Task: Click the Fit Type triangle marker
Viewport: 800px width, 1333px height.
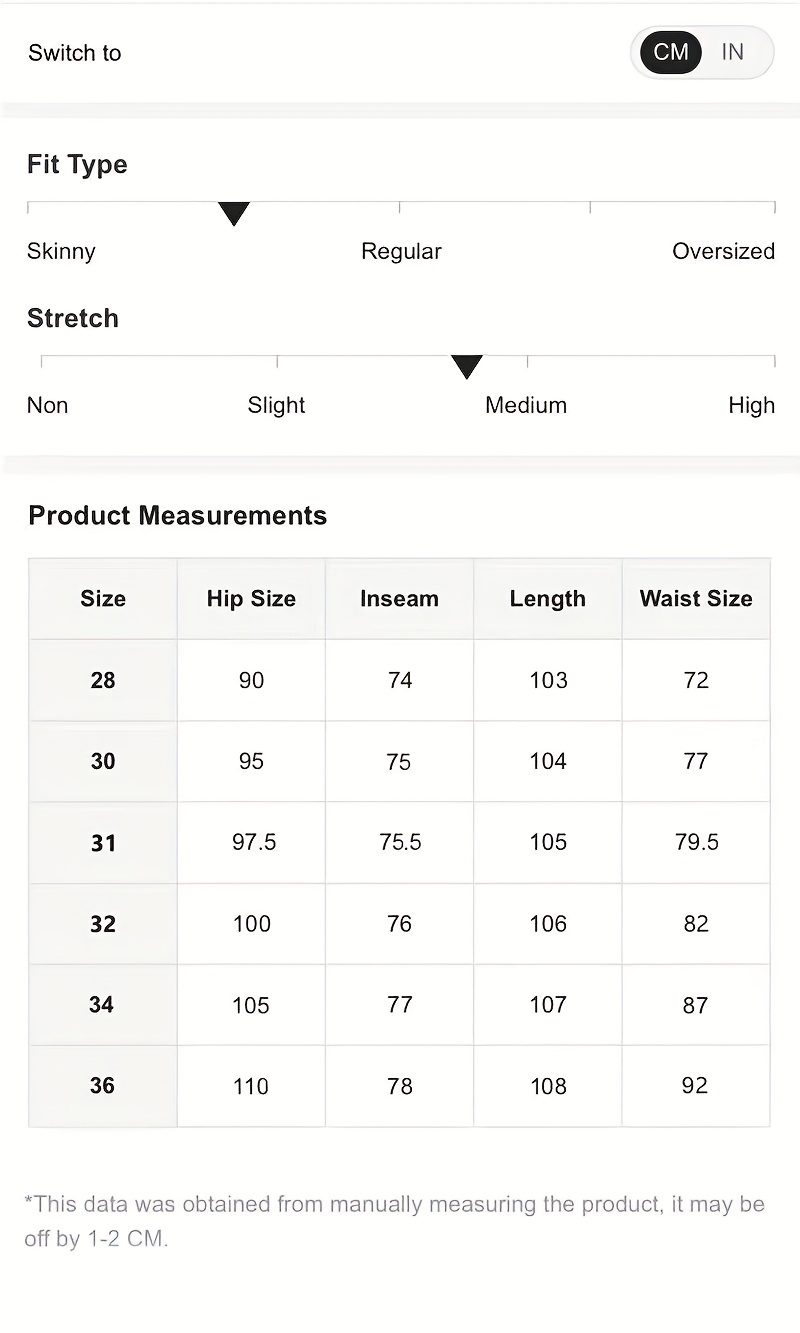Action: click(x=233, y=213)
